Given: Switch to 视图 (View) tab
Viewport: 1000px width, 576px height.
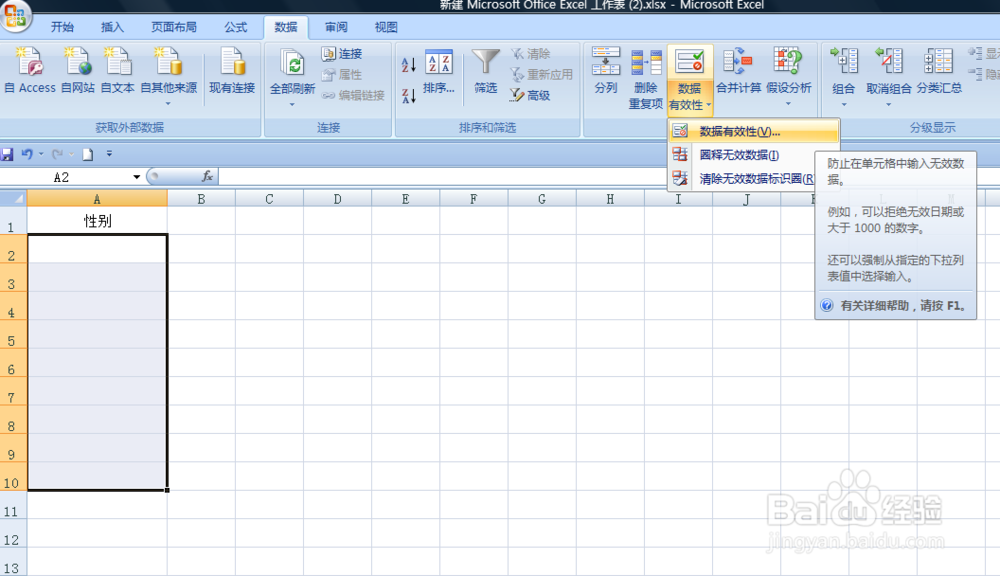Looking at the screenshot, I should click(386, 27).
